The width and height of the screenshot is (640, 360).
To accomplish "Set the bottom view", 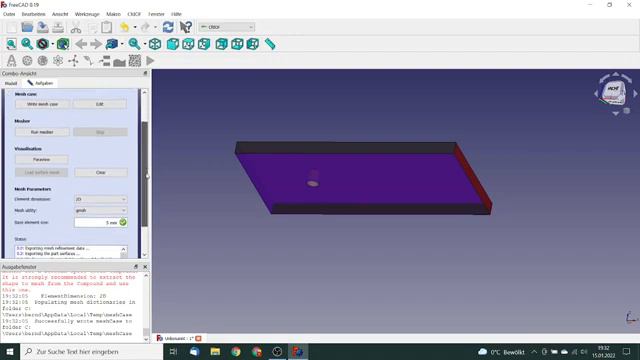I will (237, 44).
